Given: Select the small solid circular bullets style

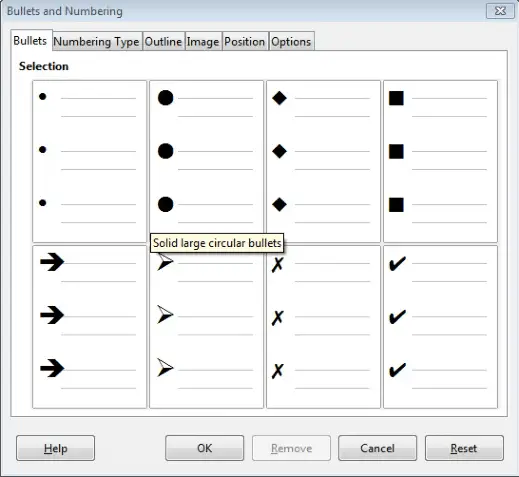Looking at the screenshot, I should (89, 161).
